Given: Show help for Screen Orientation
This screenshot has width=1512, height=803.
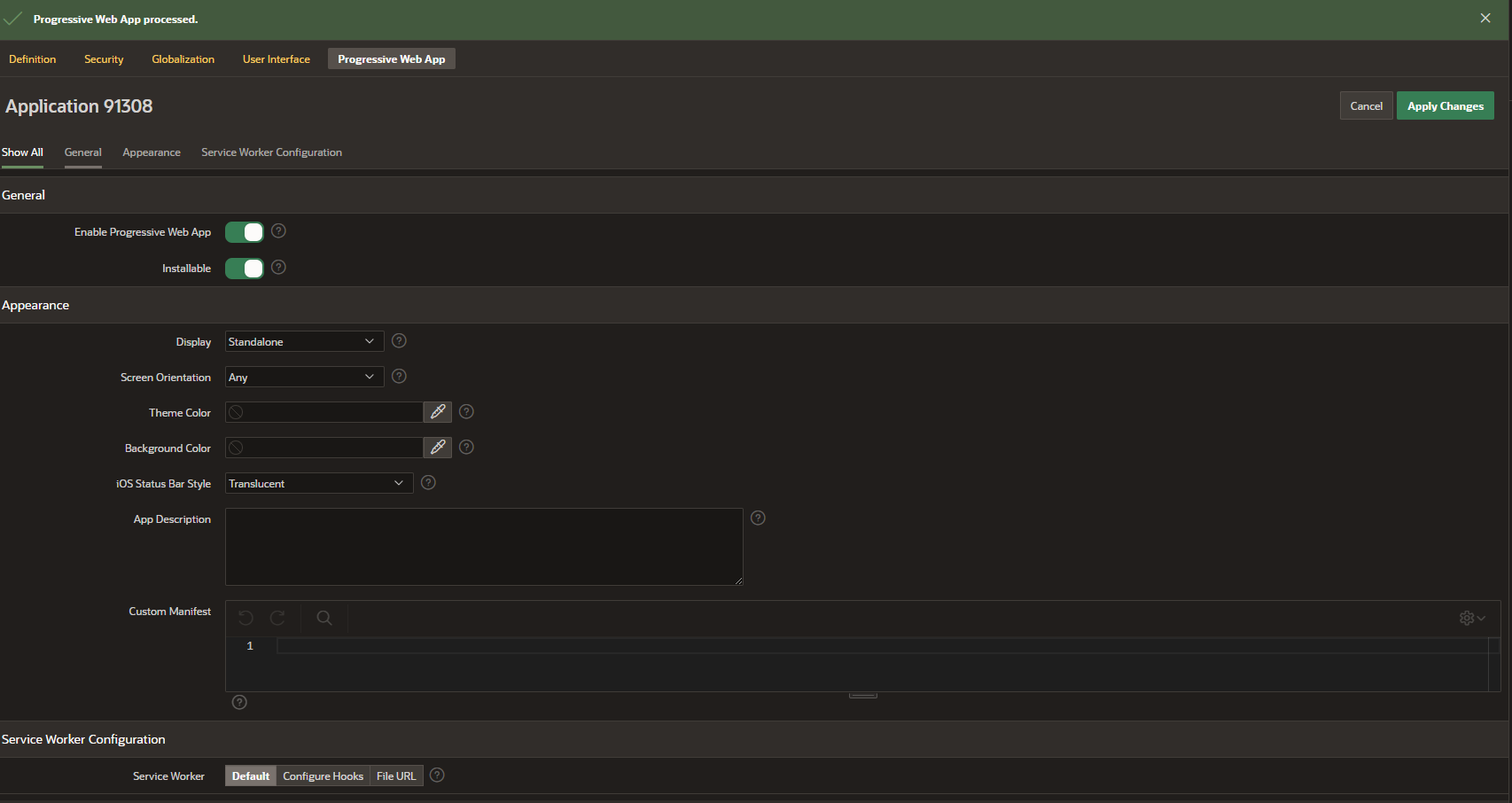Looking at the screenshot, I should [x=399, y=377].
